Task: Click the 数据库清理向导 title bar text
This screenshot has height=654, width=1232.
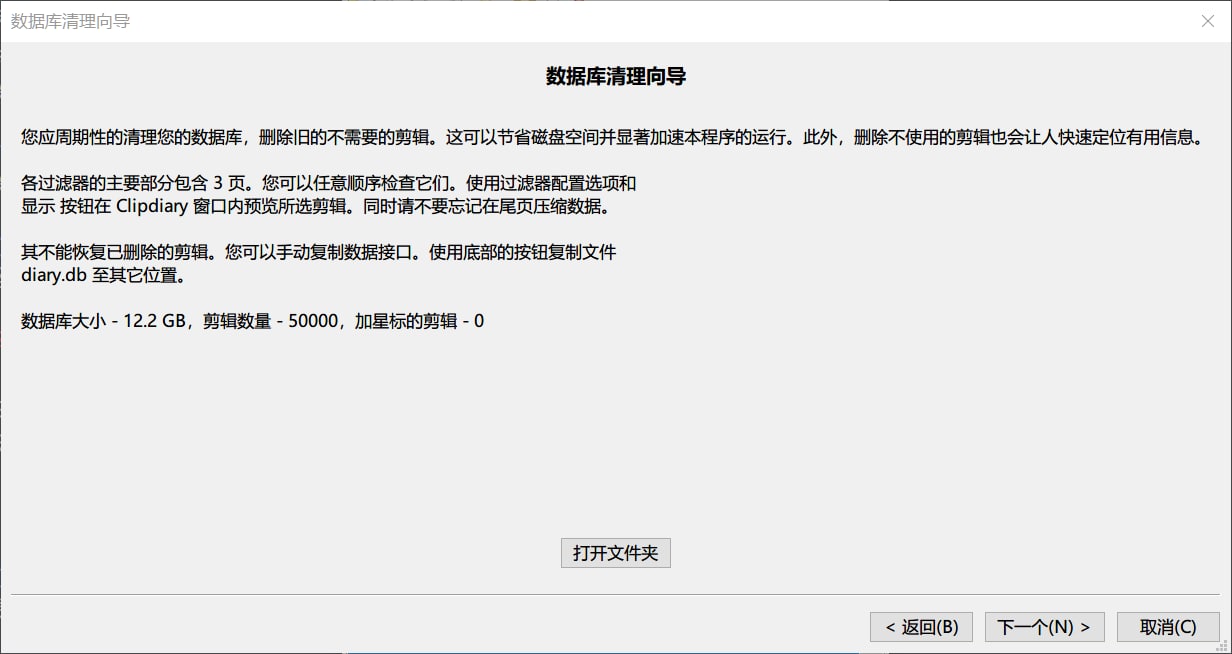Action: point(70,21)
